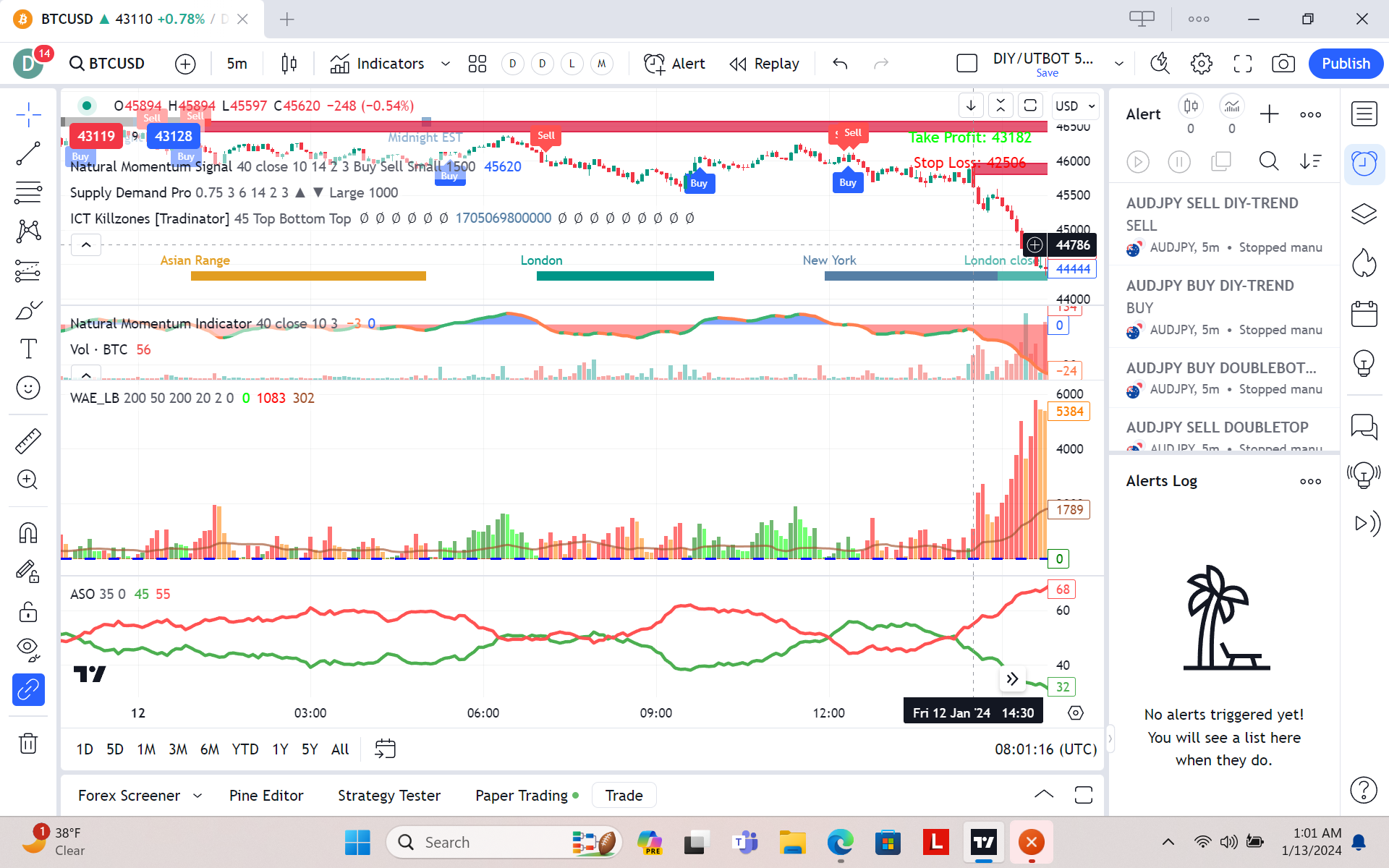Open the ideas lightbulb panel
Viewport: 1389px width, 868px height.
tap(1364, 363)
